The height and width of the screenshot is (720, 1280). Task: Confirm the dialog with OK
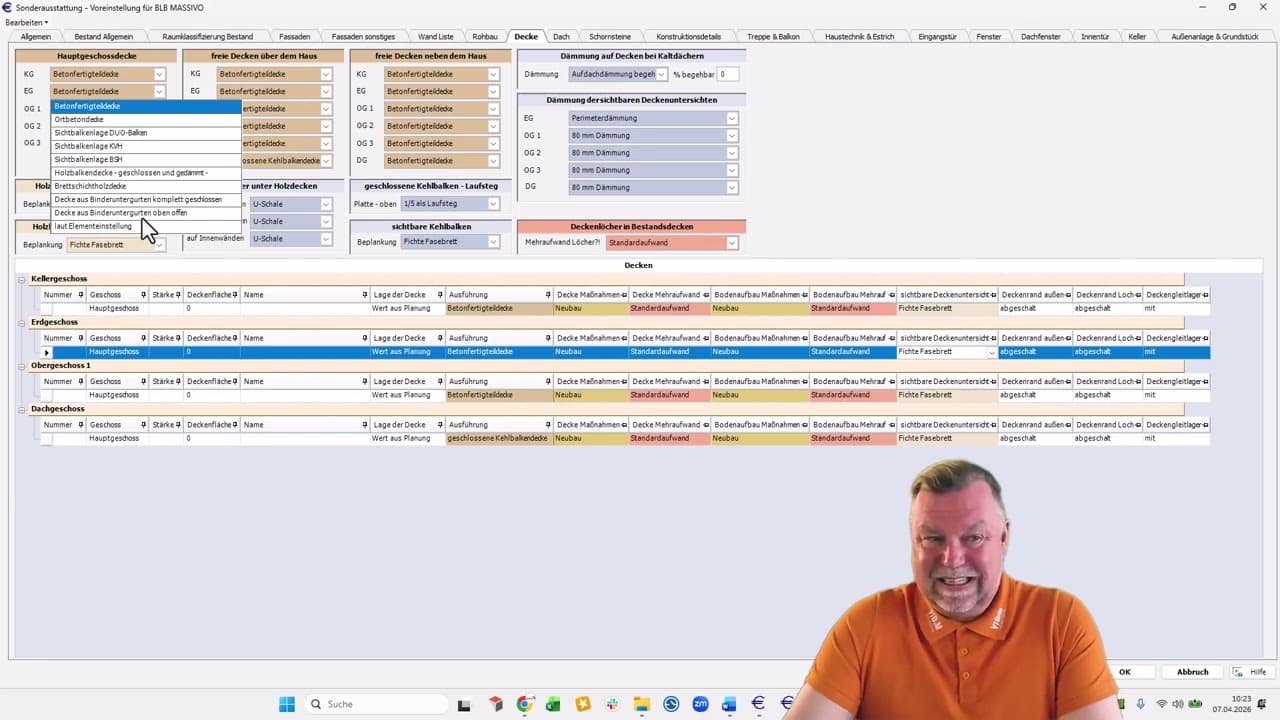click(1124, 672)
